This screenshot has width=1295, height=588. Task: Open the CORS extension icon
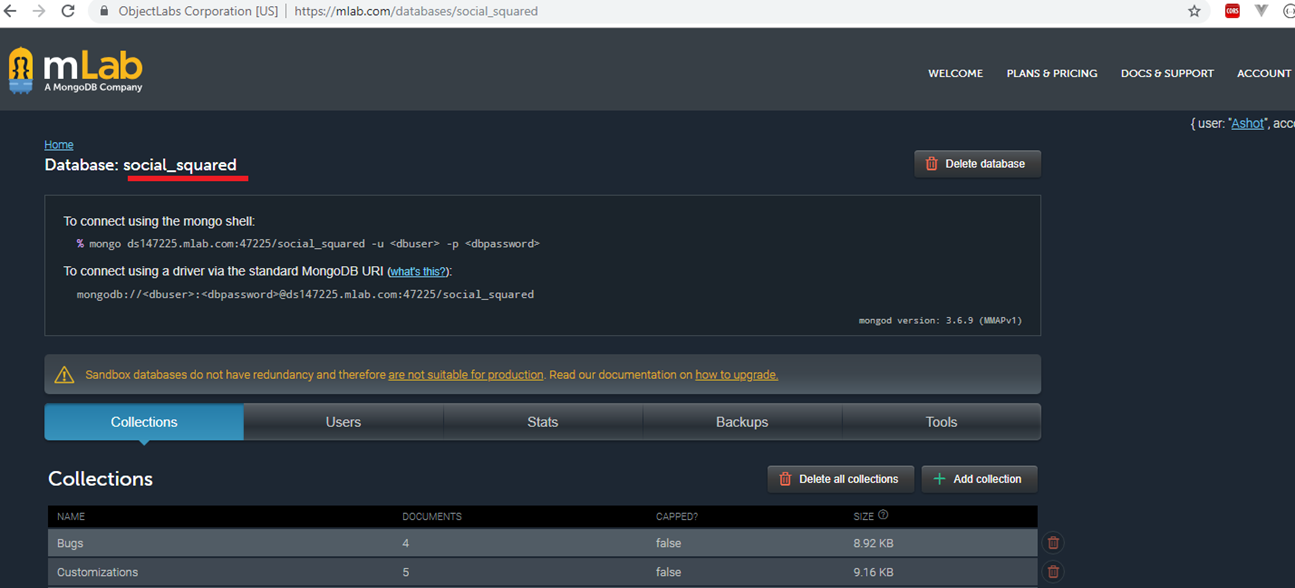point(1232,11)
